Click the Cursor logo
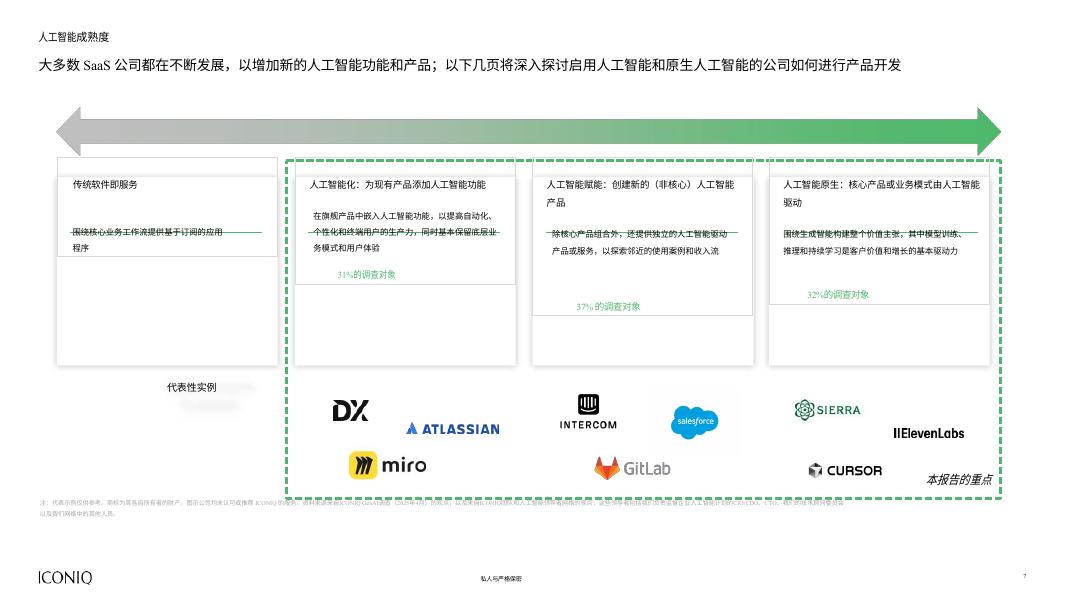1067x600 pixels. [x=845, y=470]
